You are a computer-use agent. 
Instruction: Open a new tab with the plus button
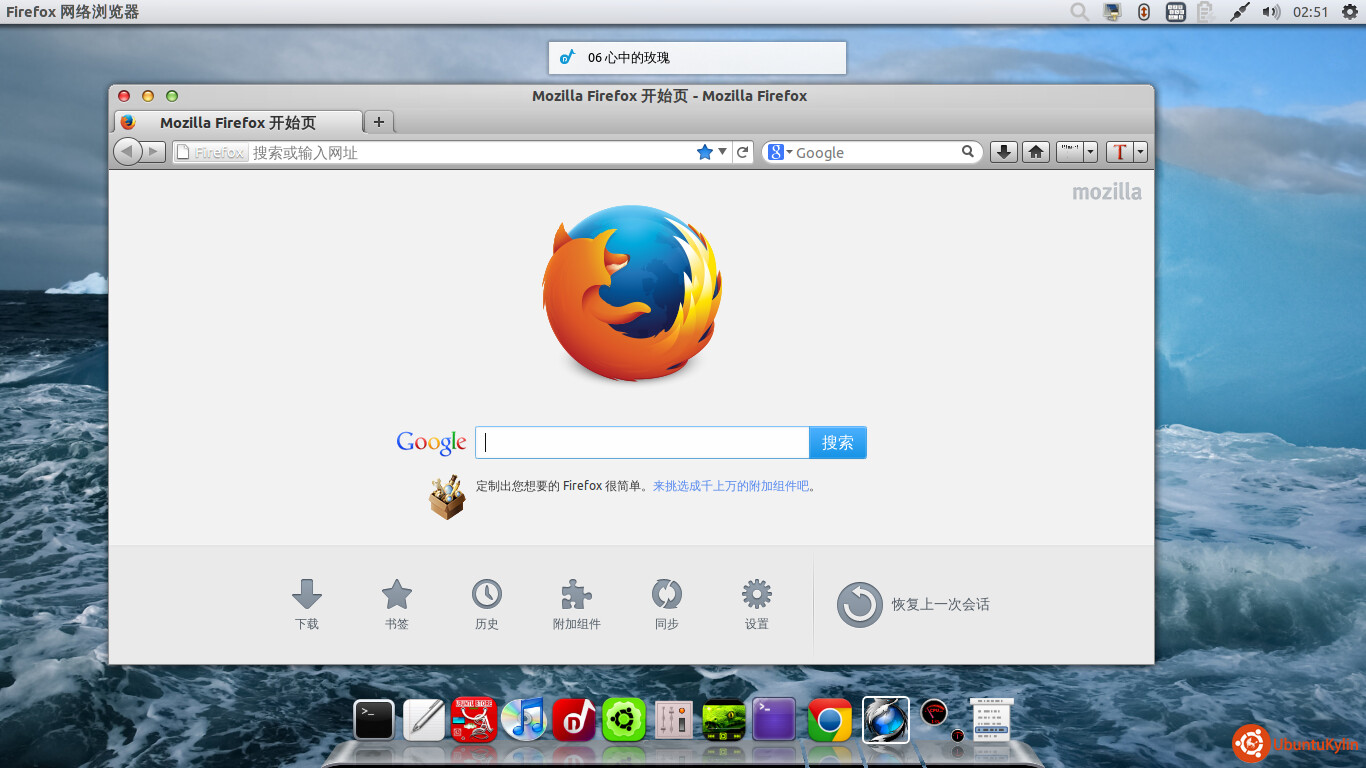[x=379, y=122]
